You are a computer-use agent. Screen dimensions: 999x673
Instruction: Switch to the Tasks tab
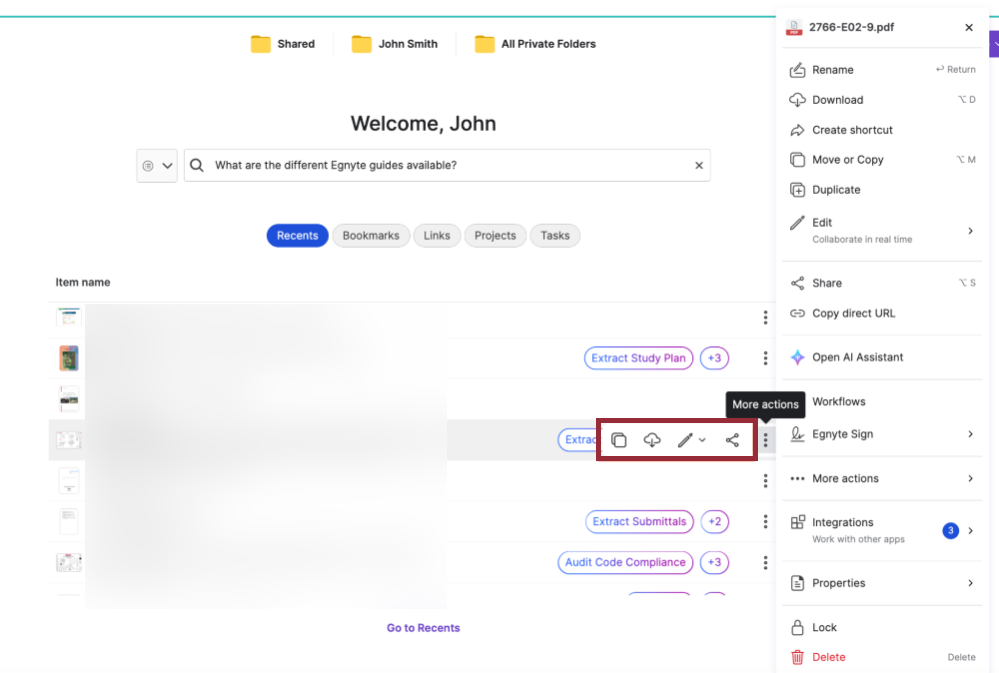point(555,235)
